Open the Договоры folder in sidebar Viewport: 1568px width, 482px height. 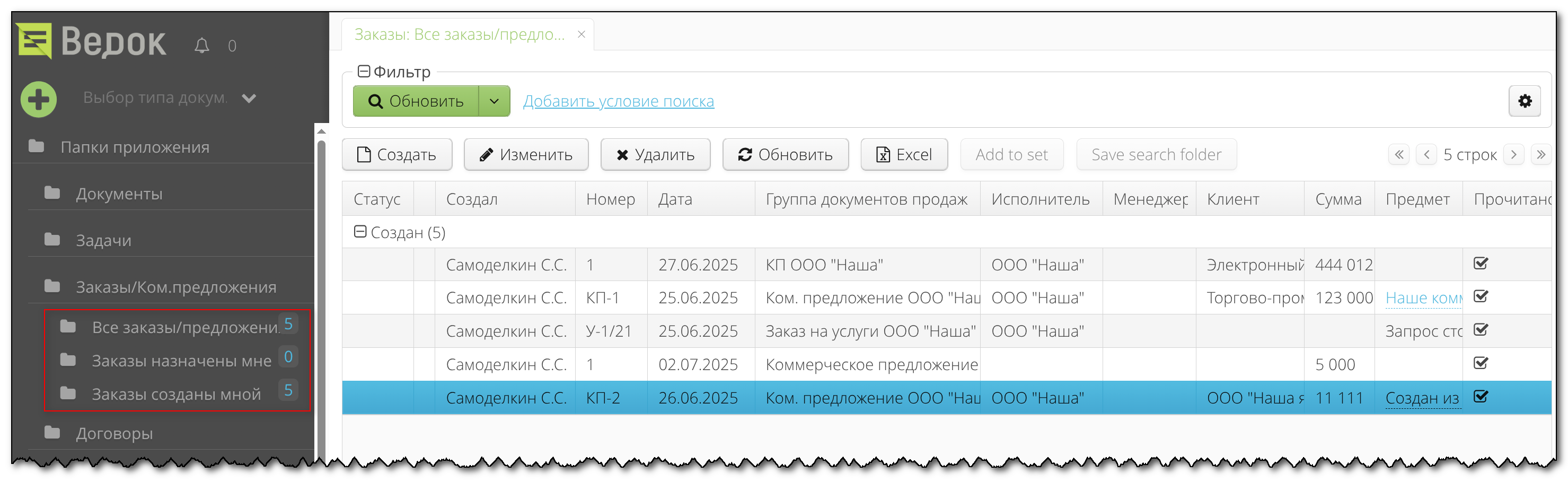click(114, 433)
